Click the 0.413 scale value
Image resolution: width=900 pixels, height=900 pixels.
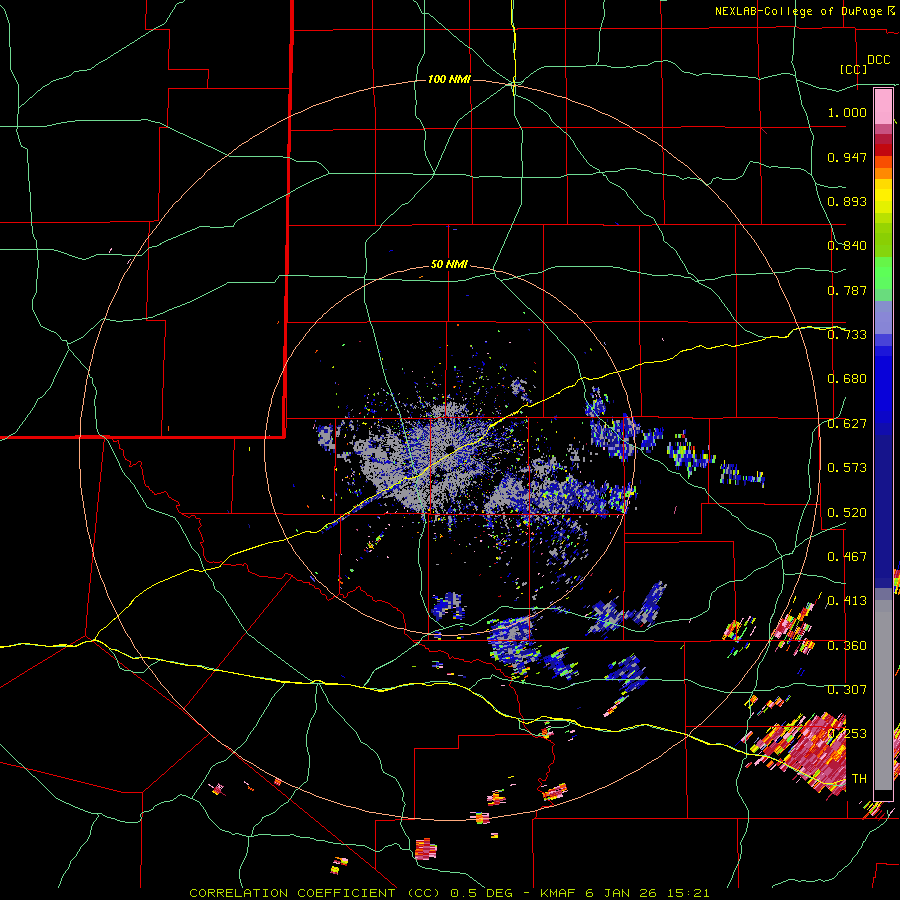click(847, 601)
